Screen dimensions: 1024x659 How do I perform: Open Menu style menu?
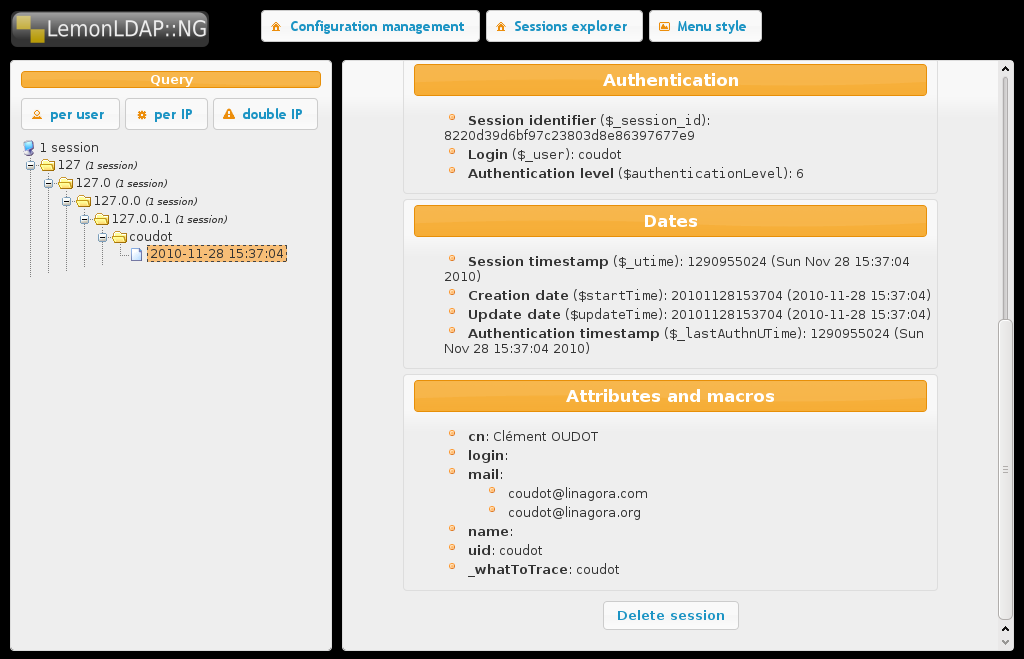[705, 26]
